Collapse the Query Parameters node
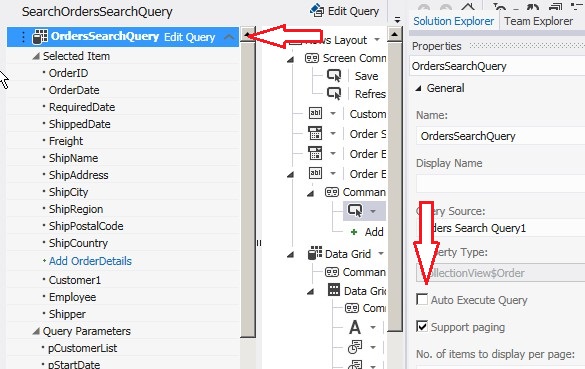The image size is (585, 369). point(36,331)
